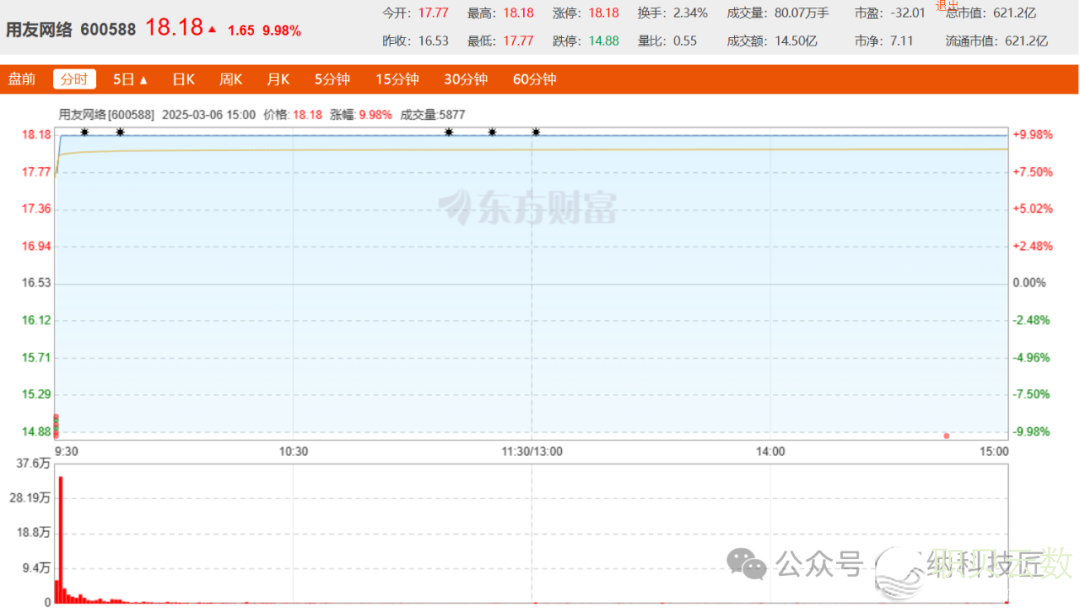Screen dimensions: 1080x608
Task: Click the 15:00 time axis label
Action: [994, 452]
